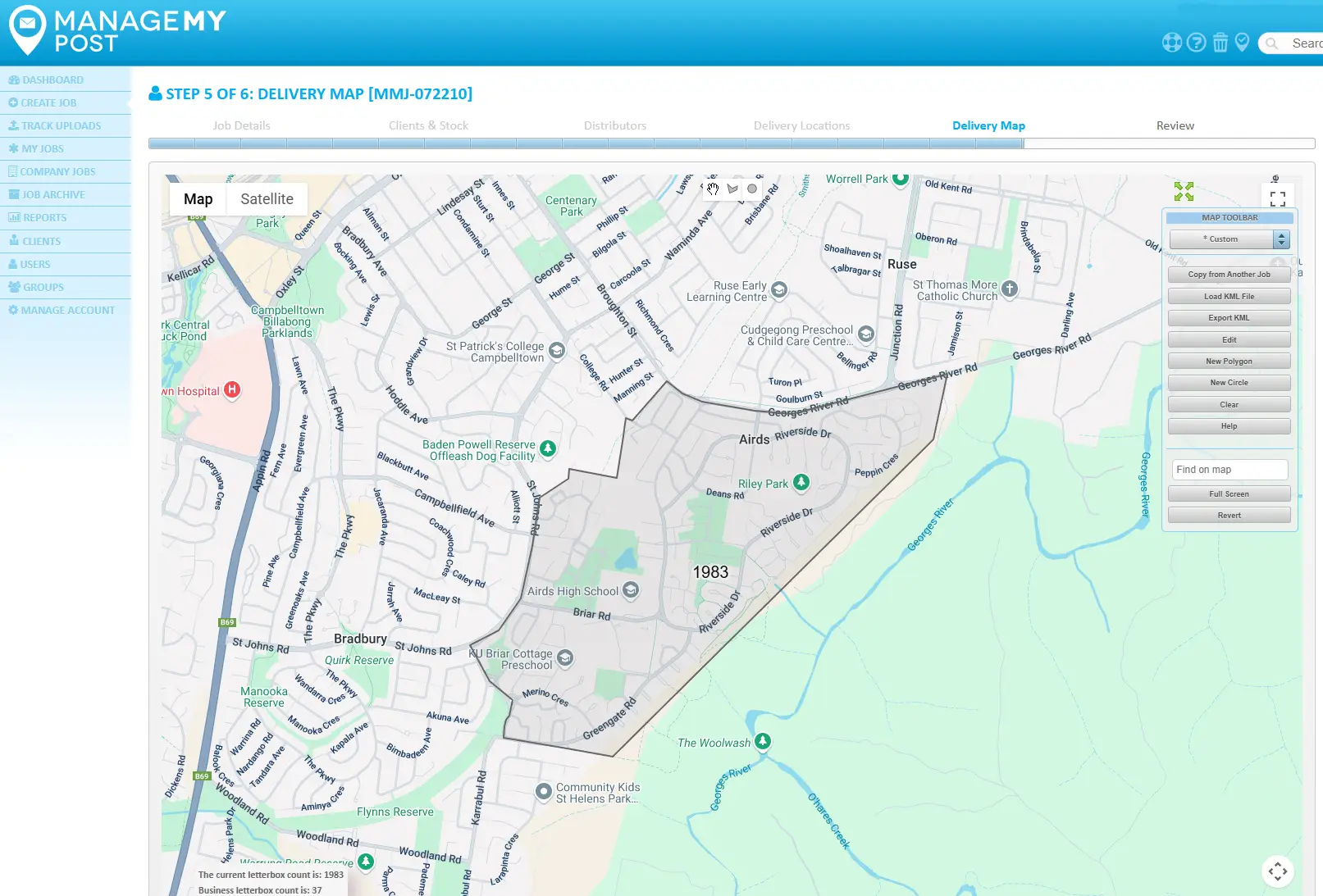Click the location pin checkmark header icon
1323x896 pixels.
tap(1242, 43)
